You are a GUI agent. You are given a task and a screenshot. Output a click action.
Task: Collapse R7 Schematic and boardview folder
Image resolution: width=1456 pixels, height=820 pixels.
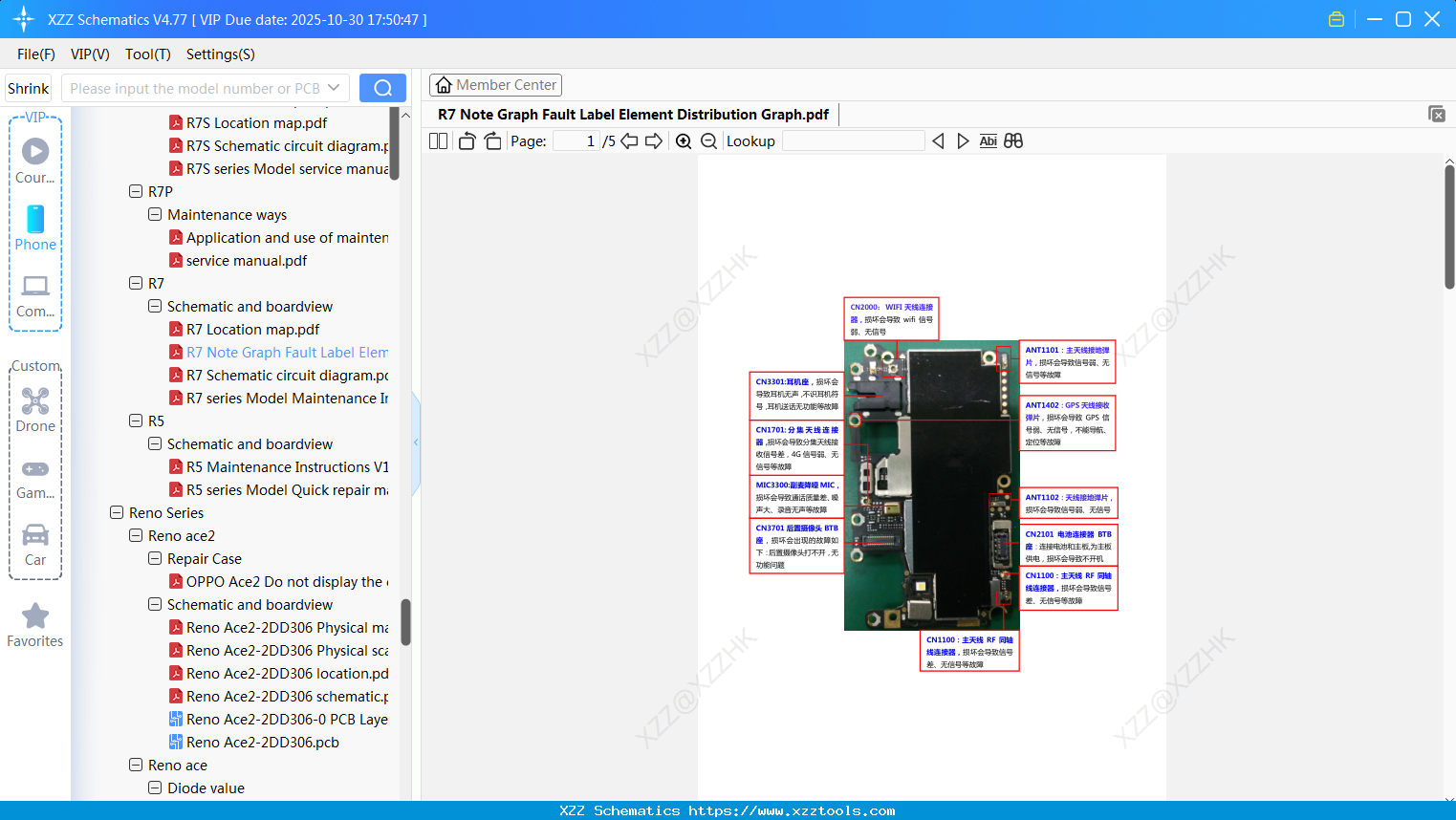(x=155, y=306)
